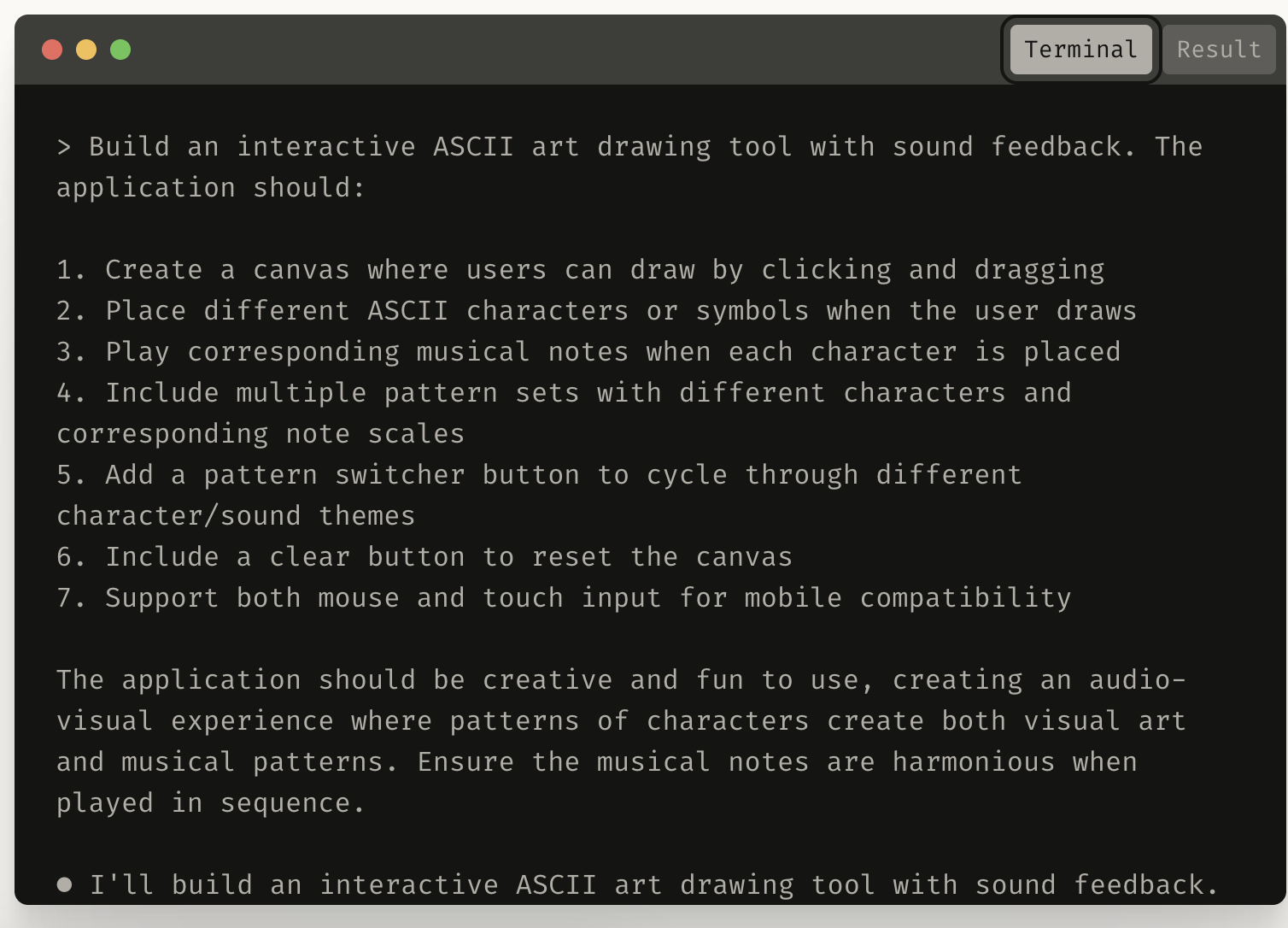
Task: Click the line '6. Include a clear button'
Action: pyautogui.click(x=424, y=557)
